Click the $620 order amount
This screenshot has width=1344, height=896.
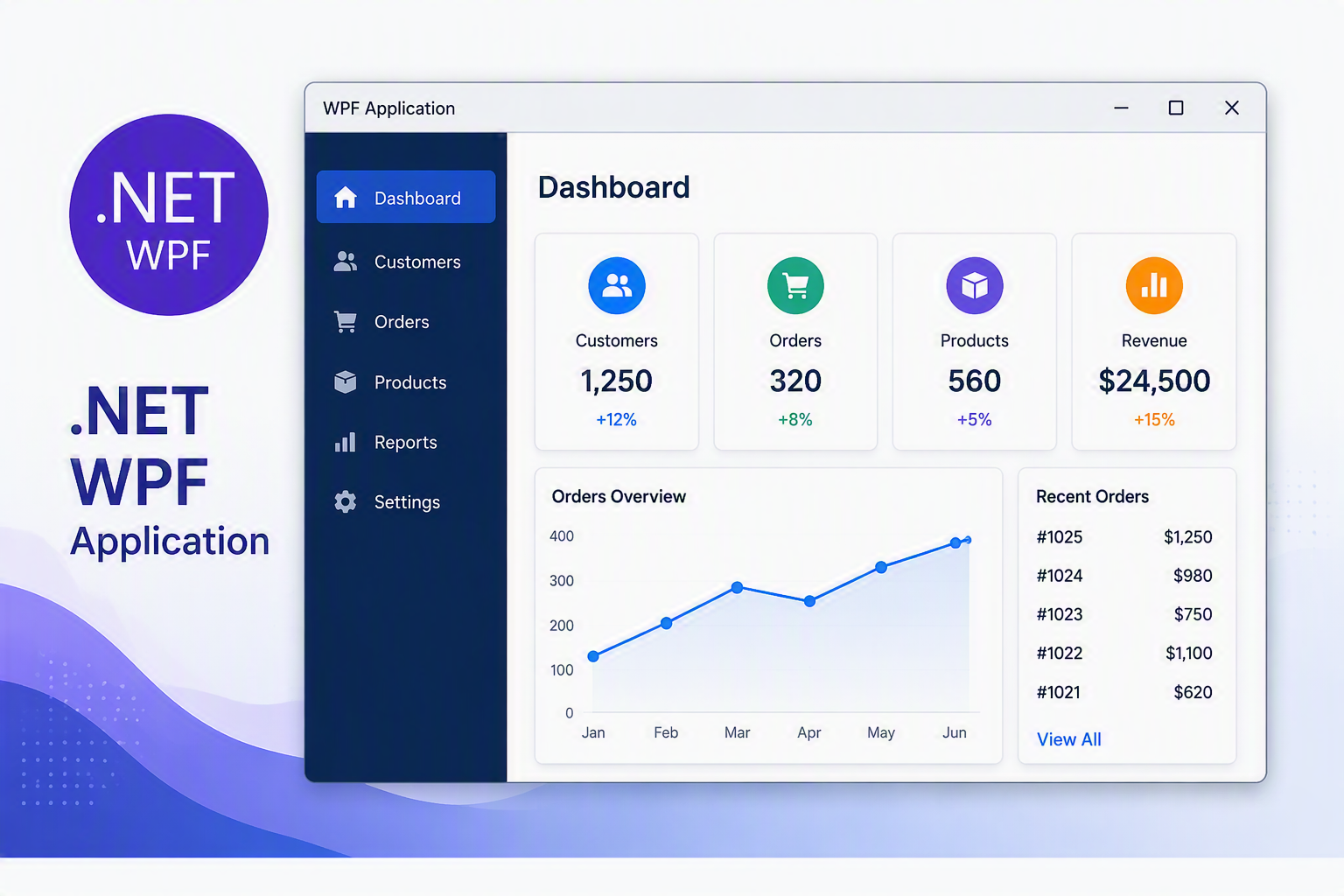[x=1193, y=692]
